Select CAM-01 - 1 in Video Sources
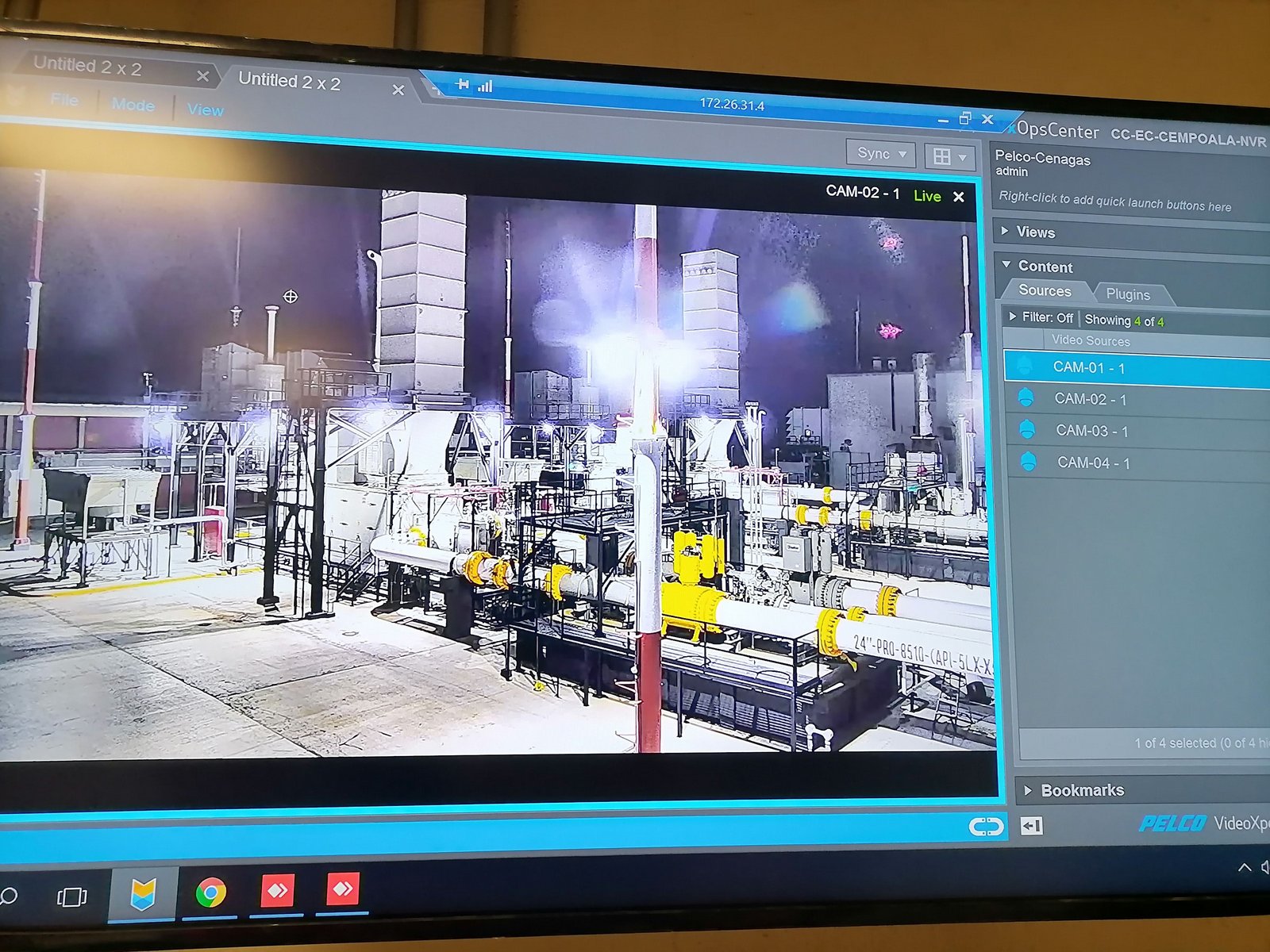This screenshot has width=1270, height=952. [1088, 367]
